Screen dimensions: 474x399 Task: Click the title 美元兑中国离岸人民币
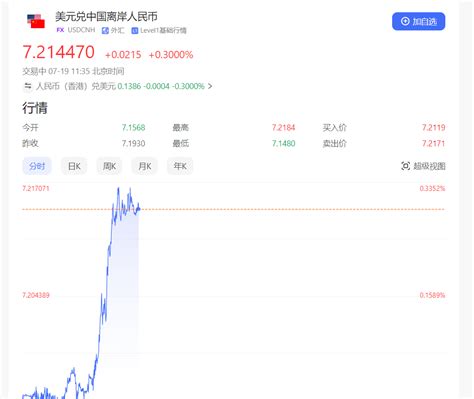[x=106, y=16]
